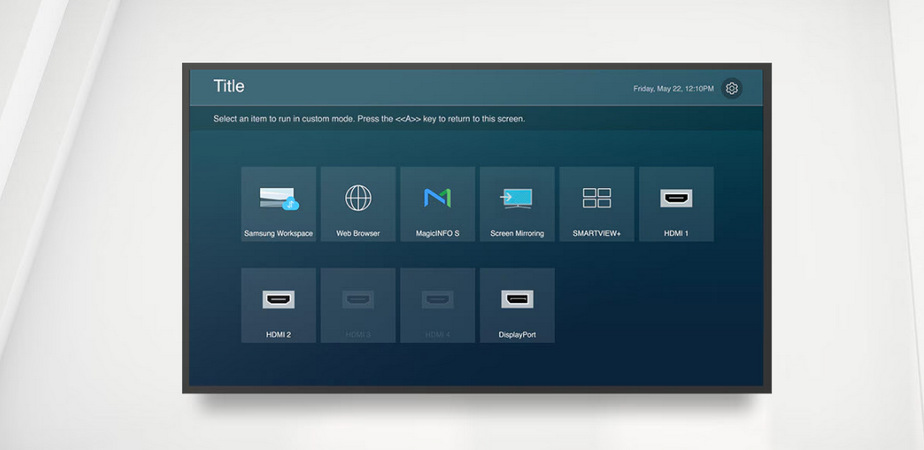Launch Web Browser via globe icon
924x450 pixels.
(358, 198)
